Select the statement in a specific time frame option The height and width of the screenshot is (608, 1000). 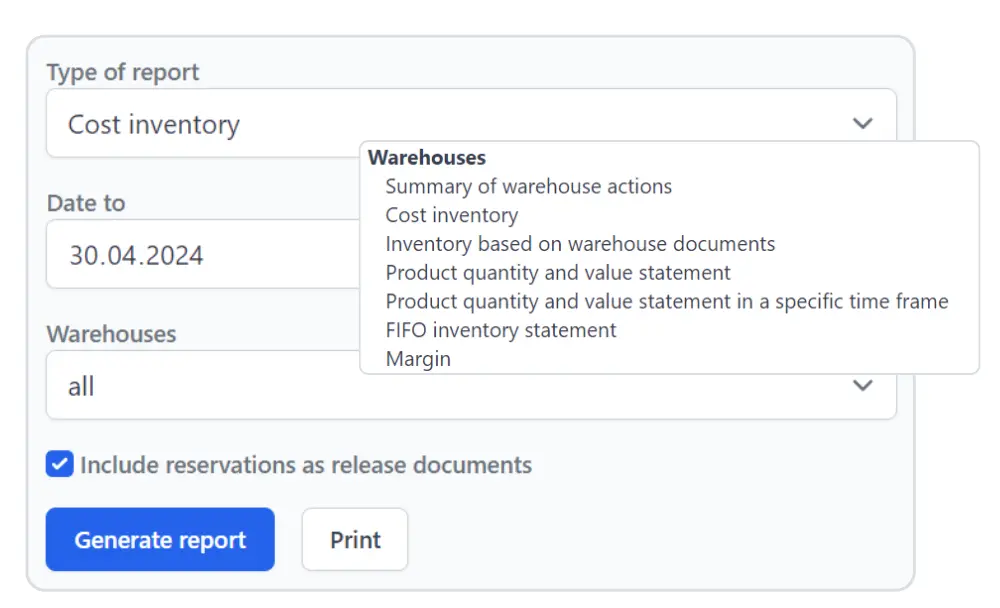[x=667, y=302]
